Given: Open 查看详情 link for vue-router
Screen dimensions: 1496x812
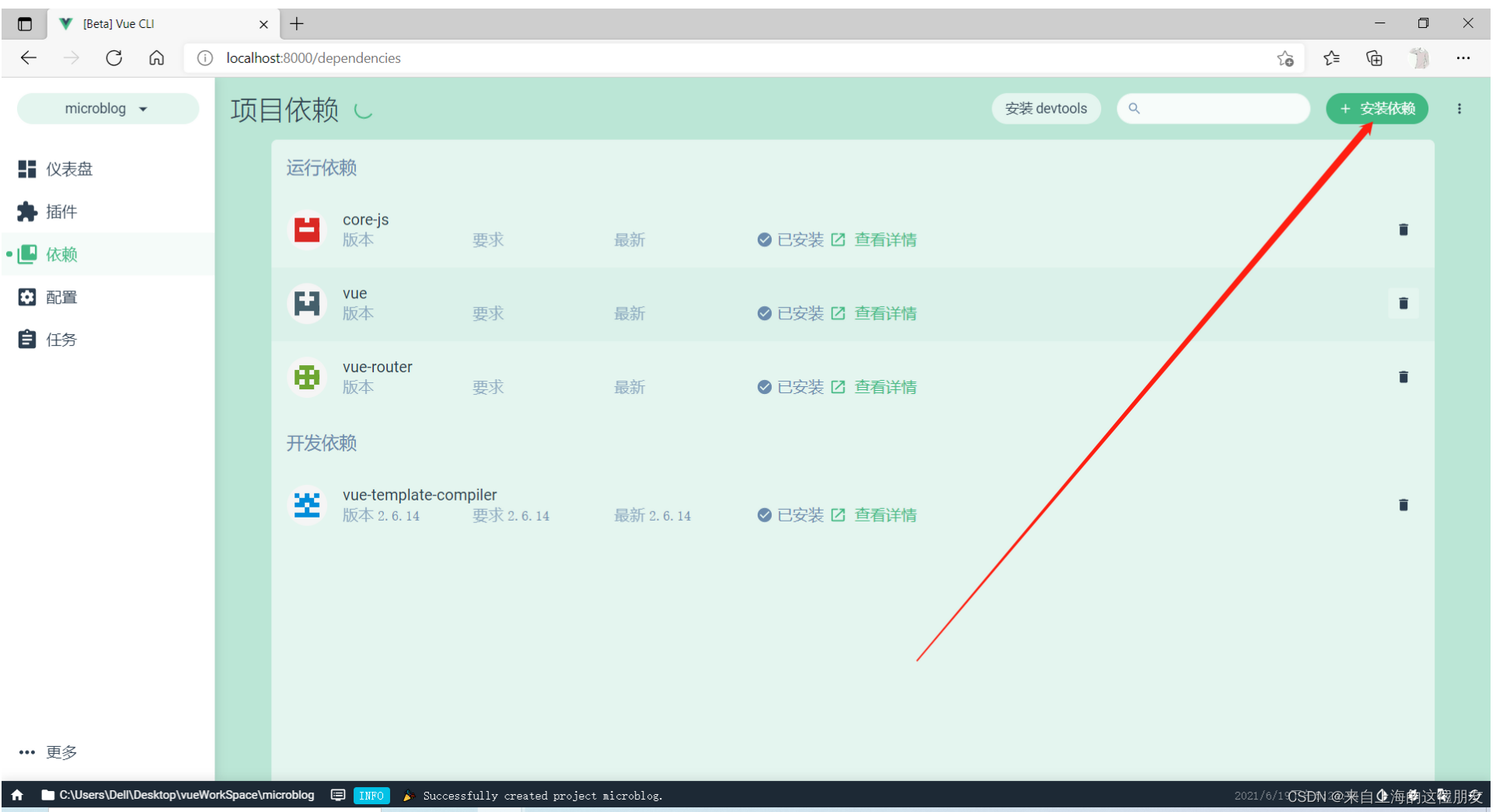Looking at the screenshot, I should (874, 388).
